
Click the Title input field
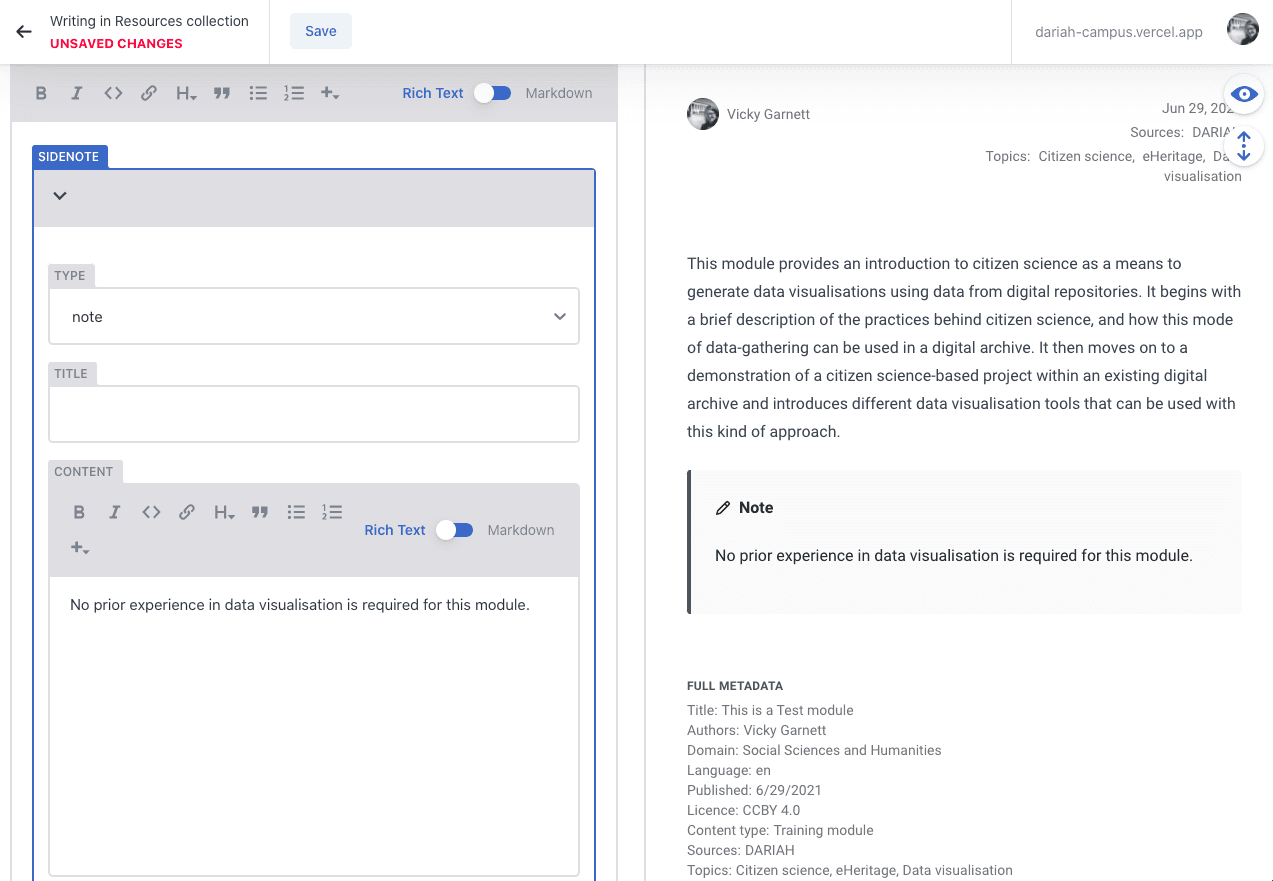pyautogui.click(x=314, y=414)
